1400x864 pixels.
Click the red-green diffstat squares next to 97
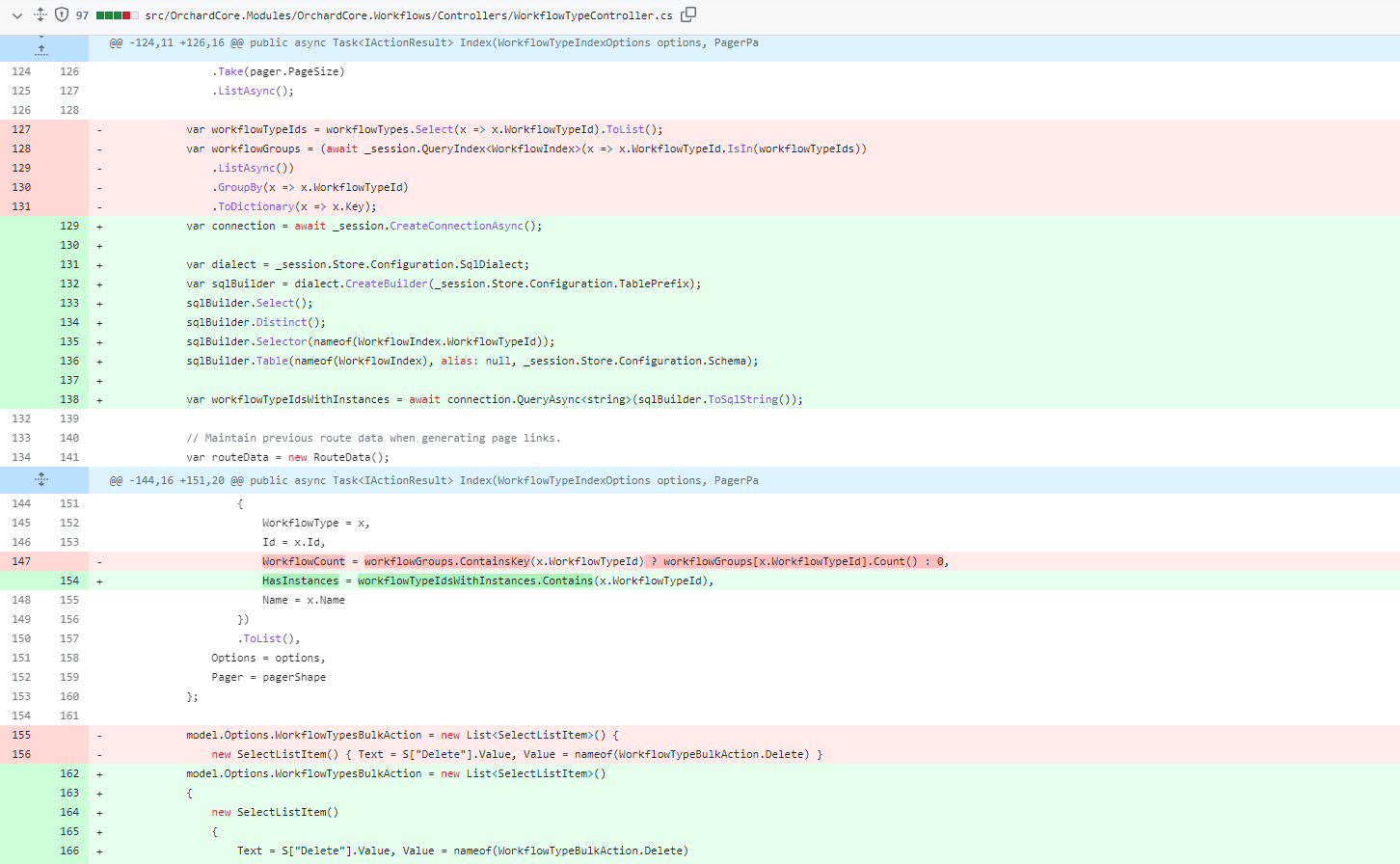118,15
